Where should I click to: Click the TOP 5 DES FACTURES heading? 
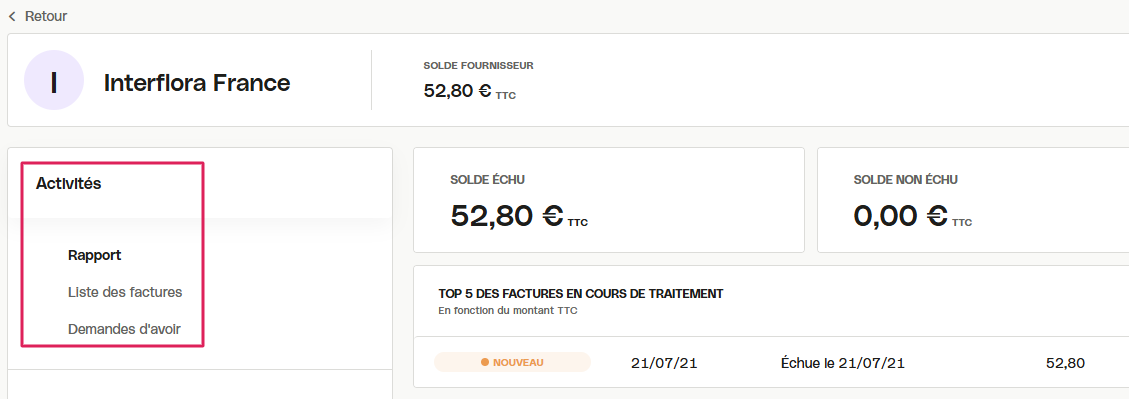[x=581, y=294]
